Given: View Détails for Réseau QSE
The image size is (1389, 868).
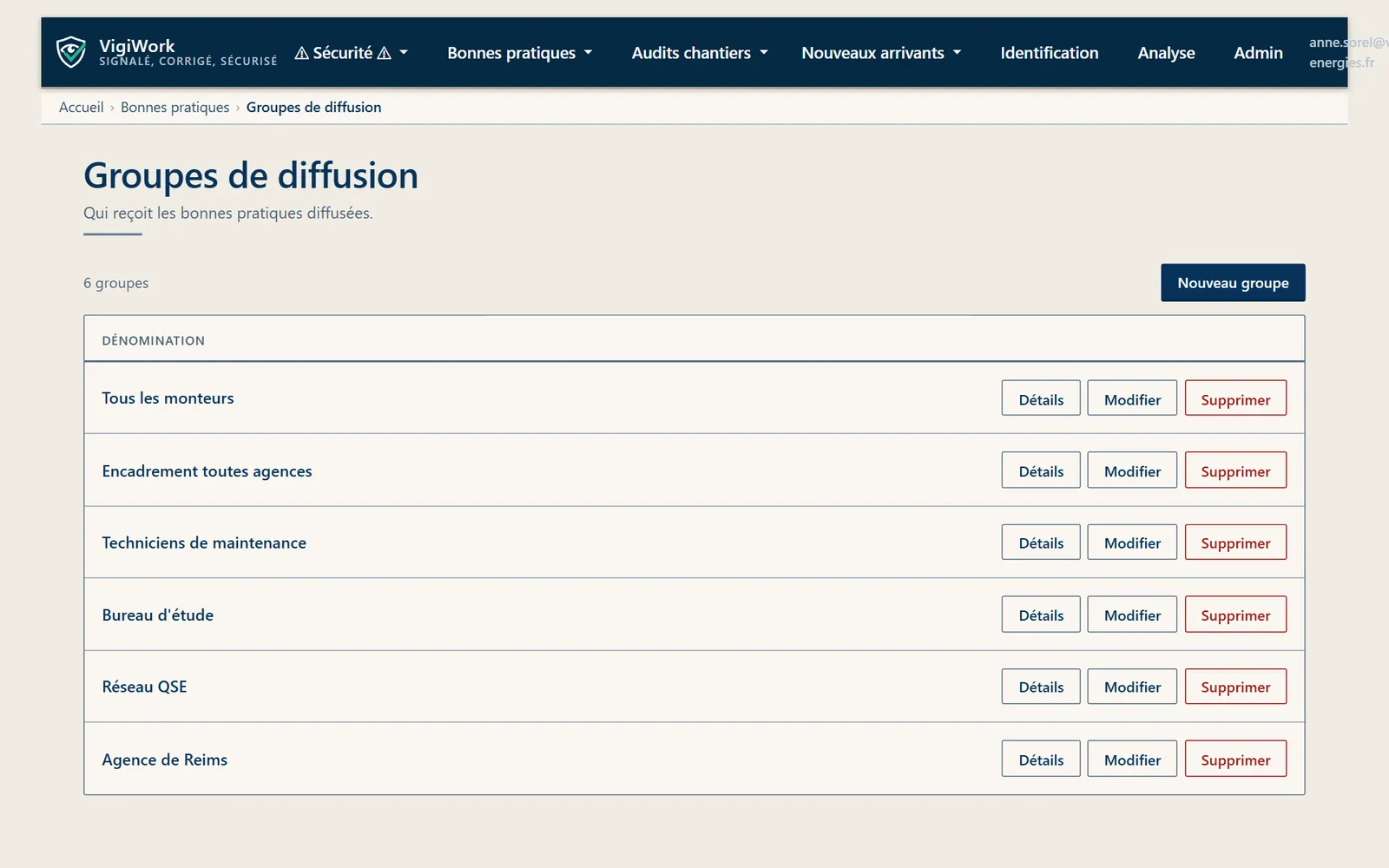Looking at the screenshot, I should coord(1041,687).
